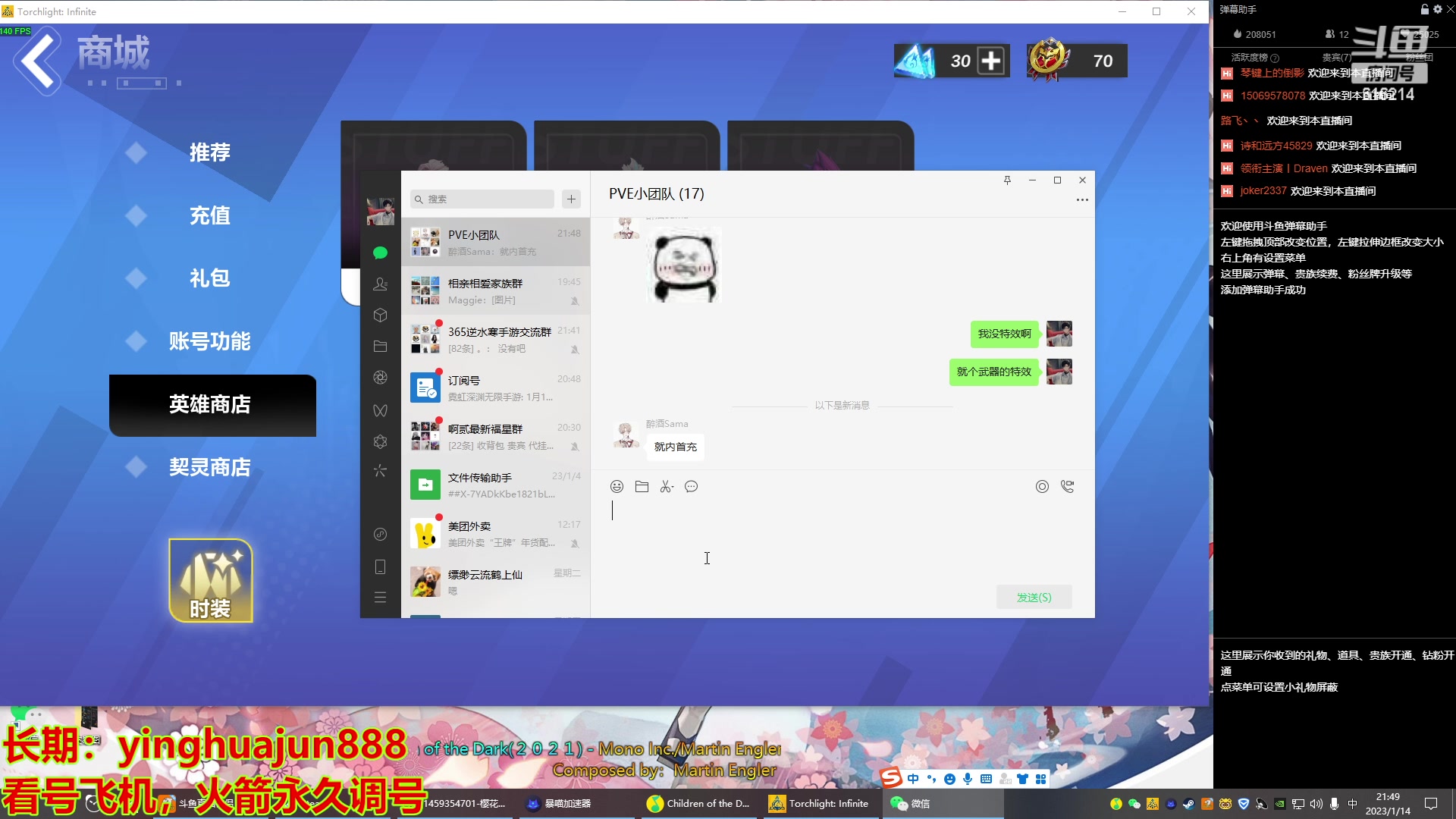Open 文件传输助手 conversation

coord(496,485)
